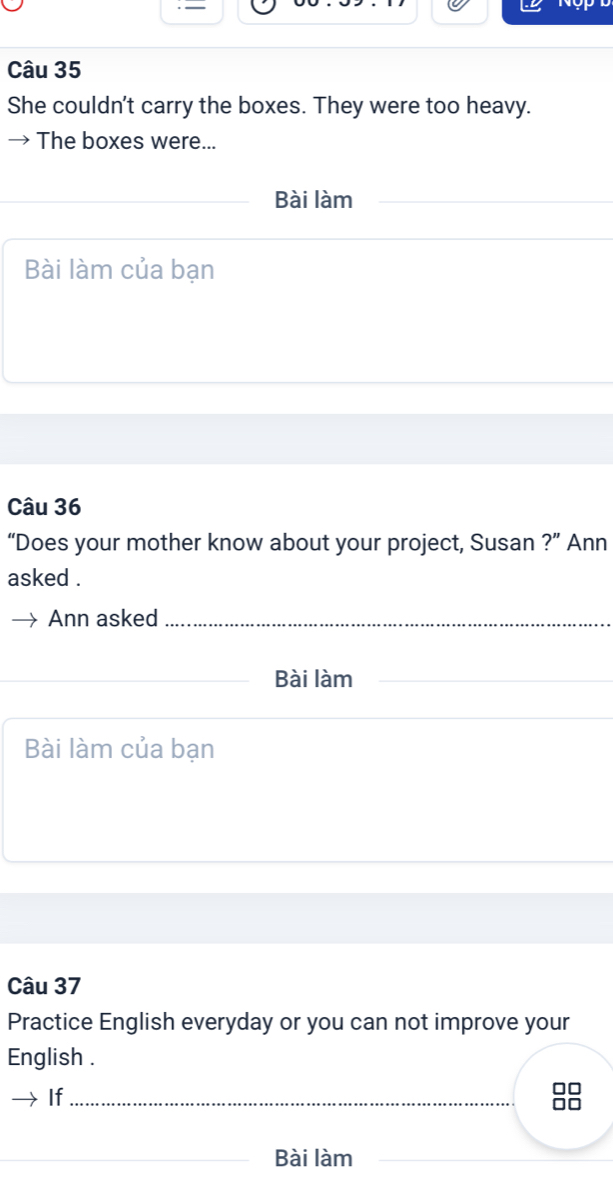This screenshot has width=613, height=1188.
Task: Click the Bài làm label under Câu 36
Action: coord(314,679)
